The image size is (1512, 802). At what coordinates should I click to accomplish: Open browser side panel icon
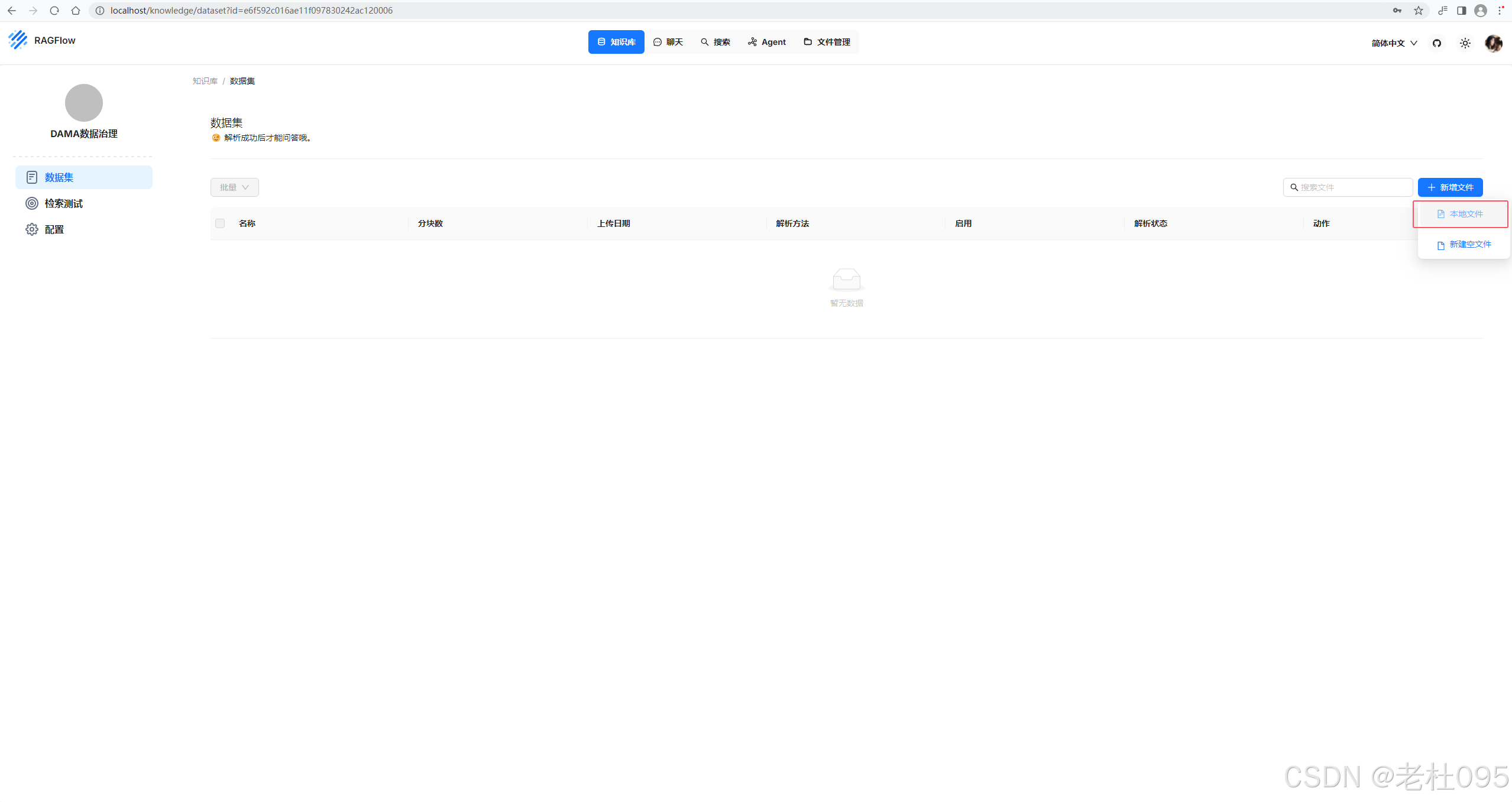pyautogui.click(x=1461, y=11)
